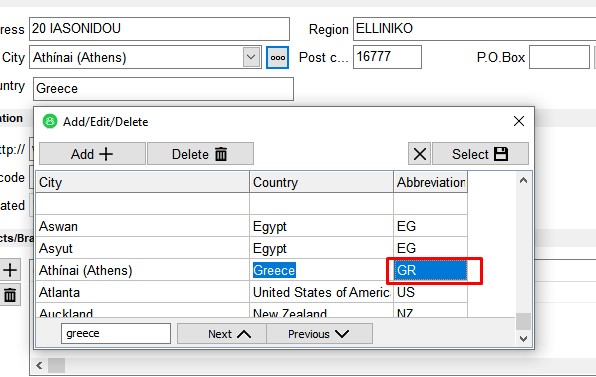The height and width of the screenshot is (377, 596).
Task: Click the Delete trash button in dialog
Action: [x=200, y=154]
